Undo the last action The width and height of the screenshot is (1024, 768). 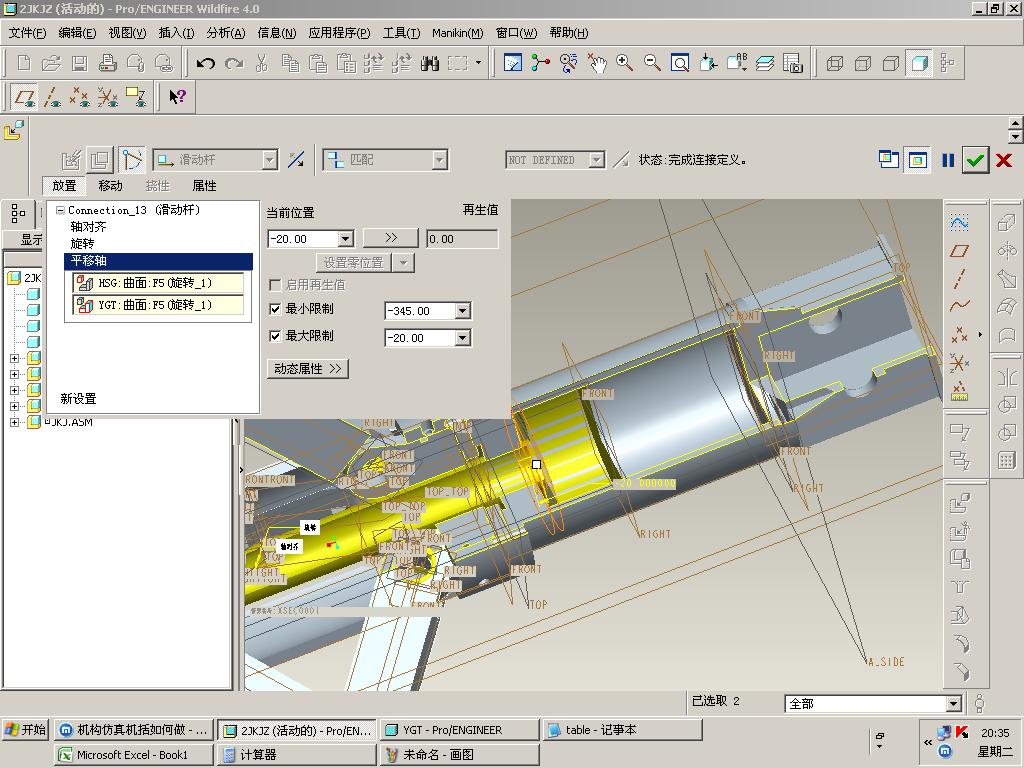206,63
